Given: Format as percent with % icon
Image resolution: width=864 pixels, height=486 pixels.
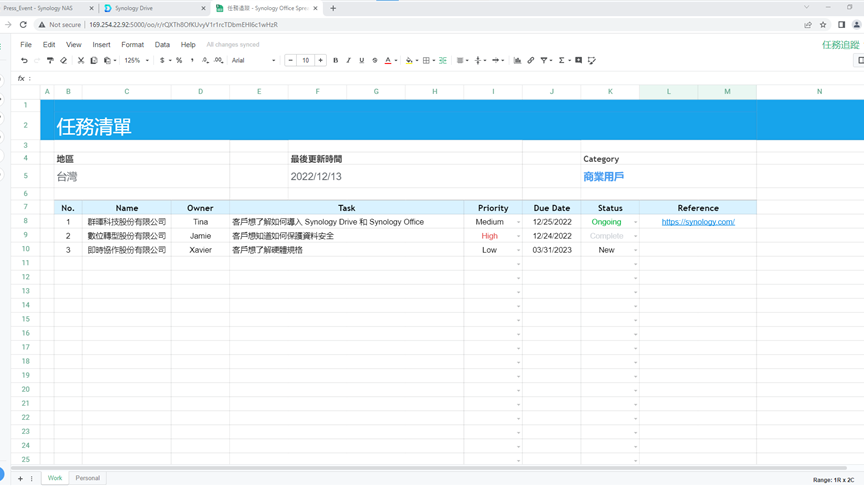Looking at the screenshot, I should 179,61.
